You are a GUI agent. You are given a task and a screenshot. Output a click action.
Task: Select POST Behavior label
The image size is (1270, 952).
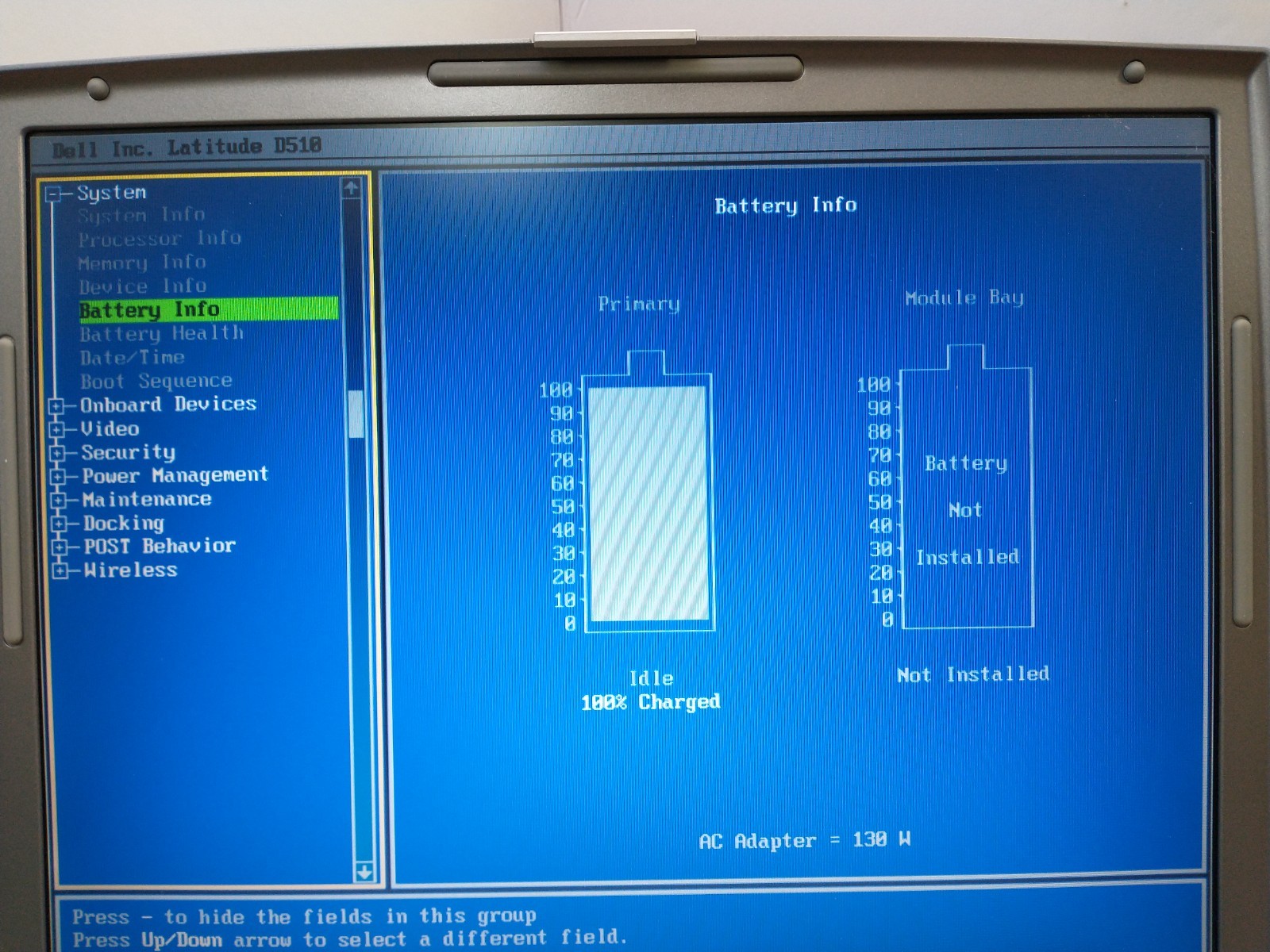click(x=160, y=547)
